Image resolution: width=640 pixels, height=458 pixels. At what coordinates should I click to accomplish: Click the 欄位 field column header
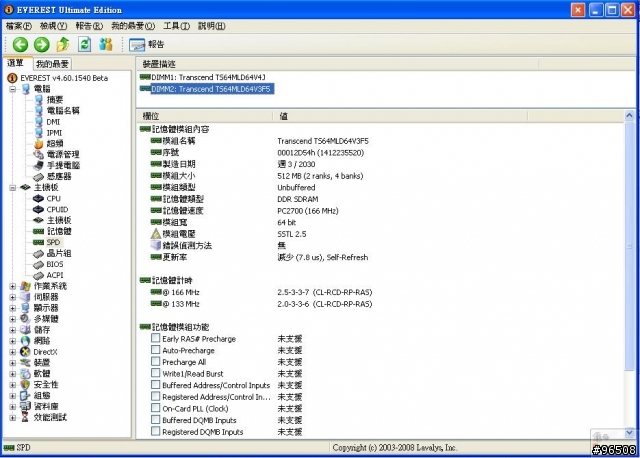click(205, 116)
